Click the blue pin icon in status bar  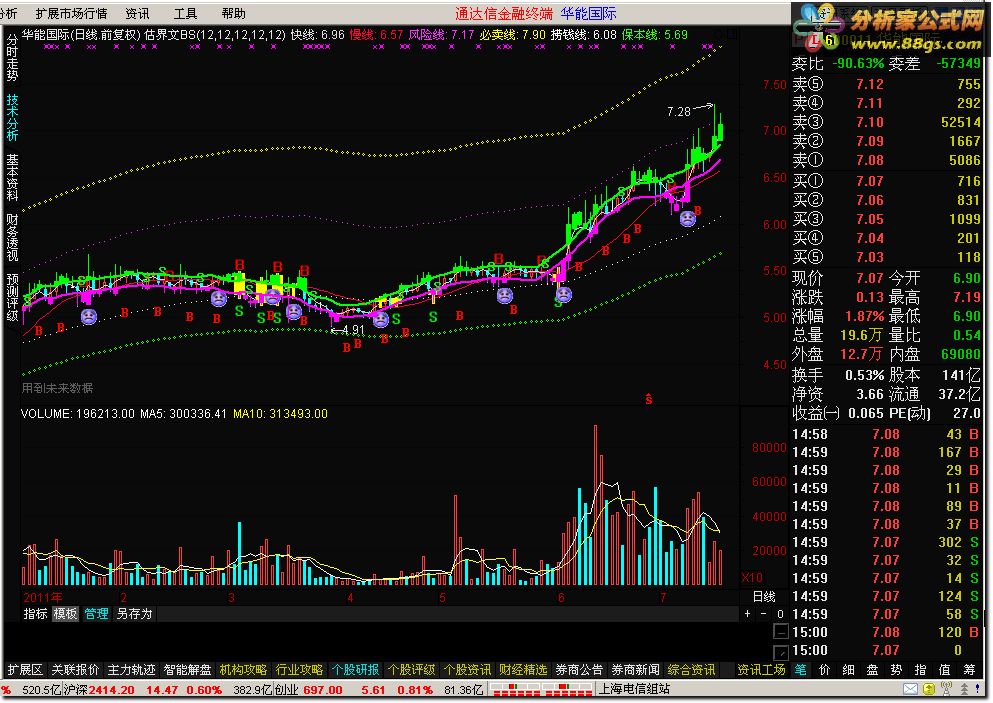point(978,689)
